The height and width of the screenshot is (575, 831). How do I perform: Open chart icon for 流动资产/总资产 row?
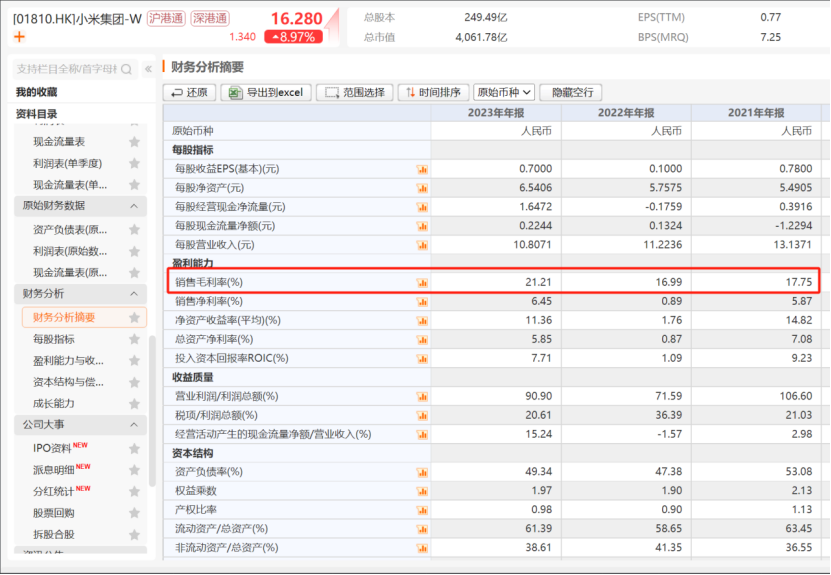pos(422,529)
